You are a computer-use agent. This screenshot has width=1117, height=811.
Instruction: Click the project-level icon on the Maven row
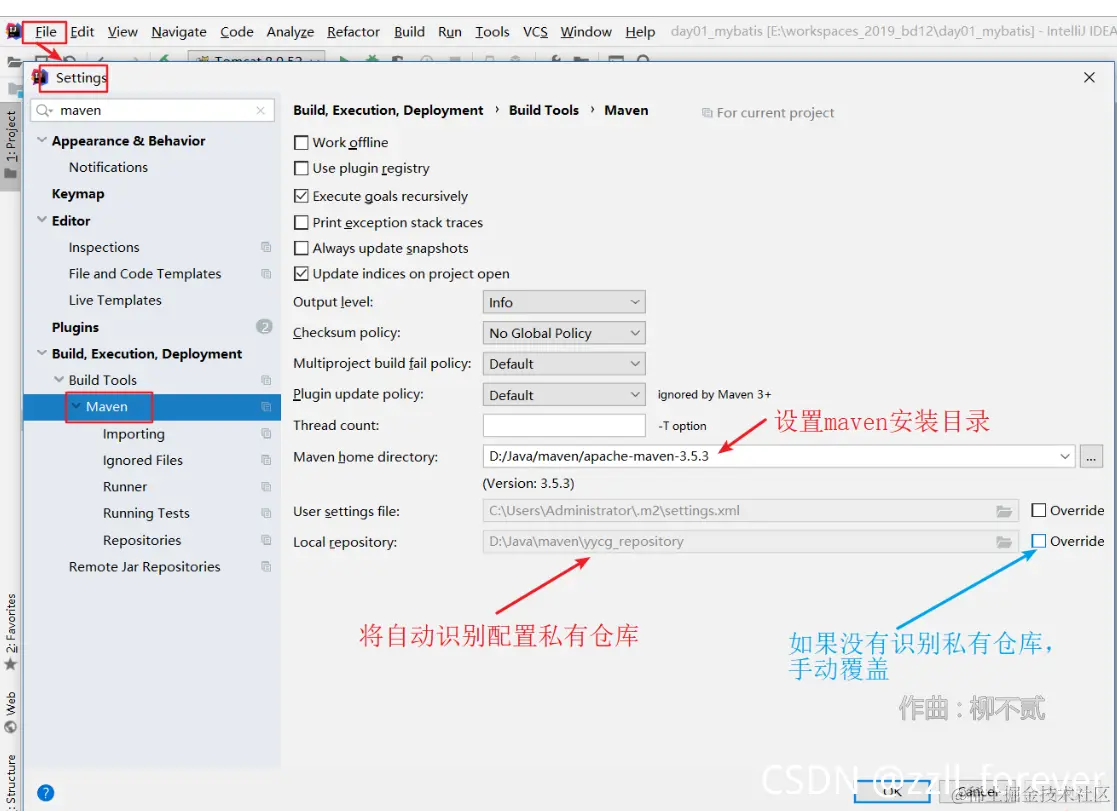266,406
